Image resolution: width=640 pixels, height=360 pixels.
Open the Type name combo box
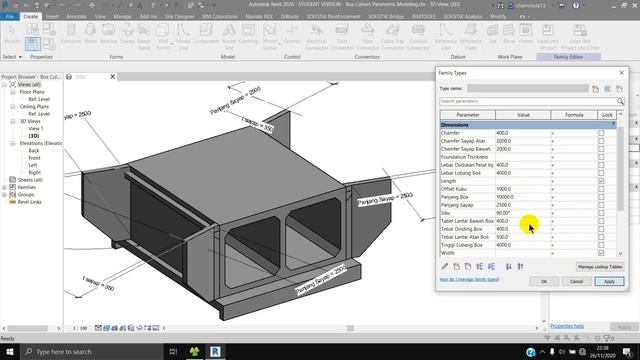coord(528,89)
